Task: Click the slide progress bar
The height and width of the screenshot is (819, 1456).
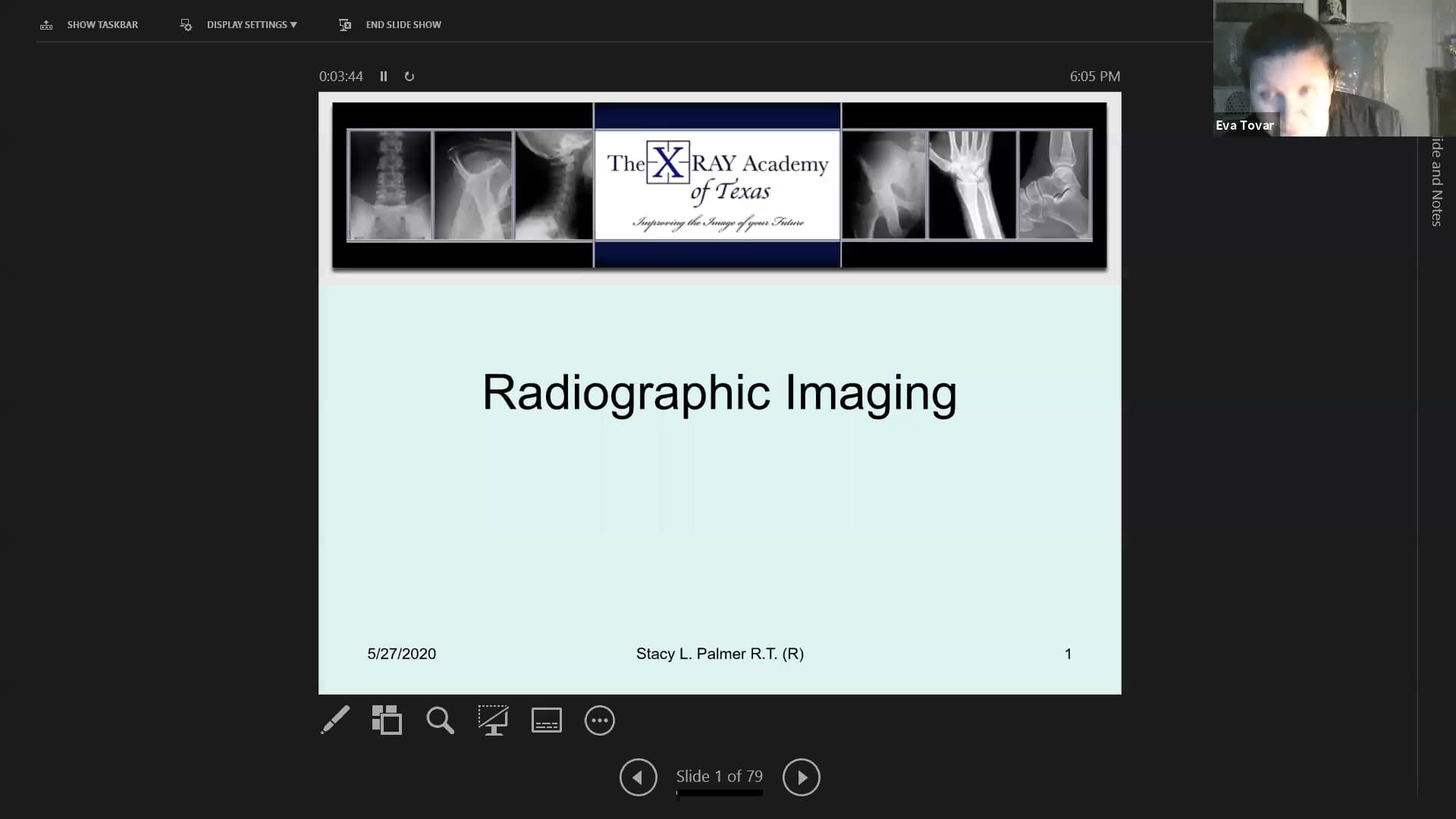Action: [719, 795]
